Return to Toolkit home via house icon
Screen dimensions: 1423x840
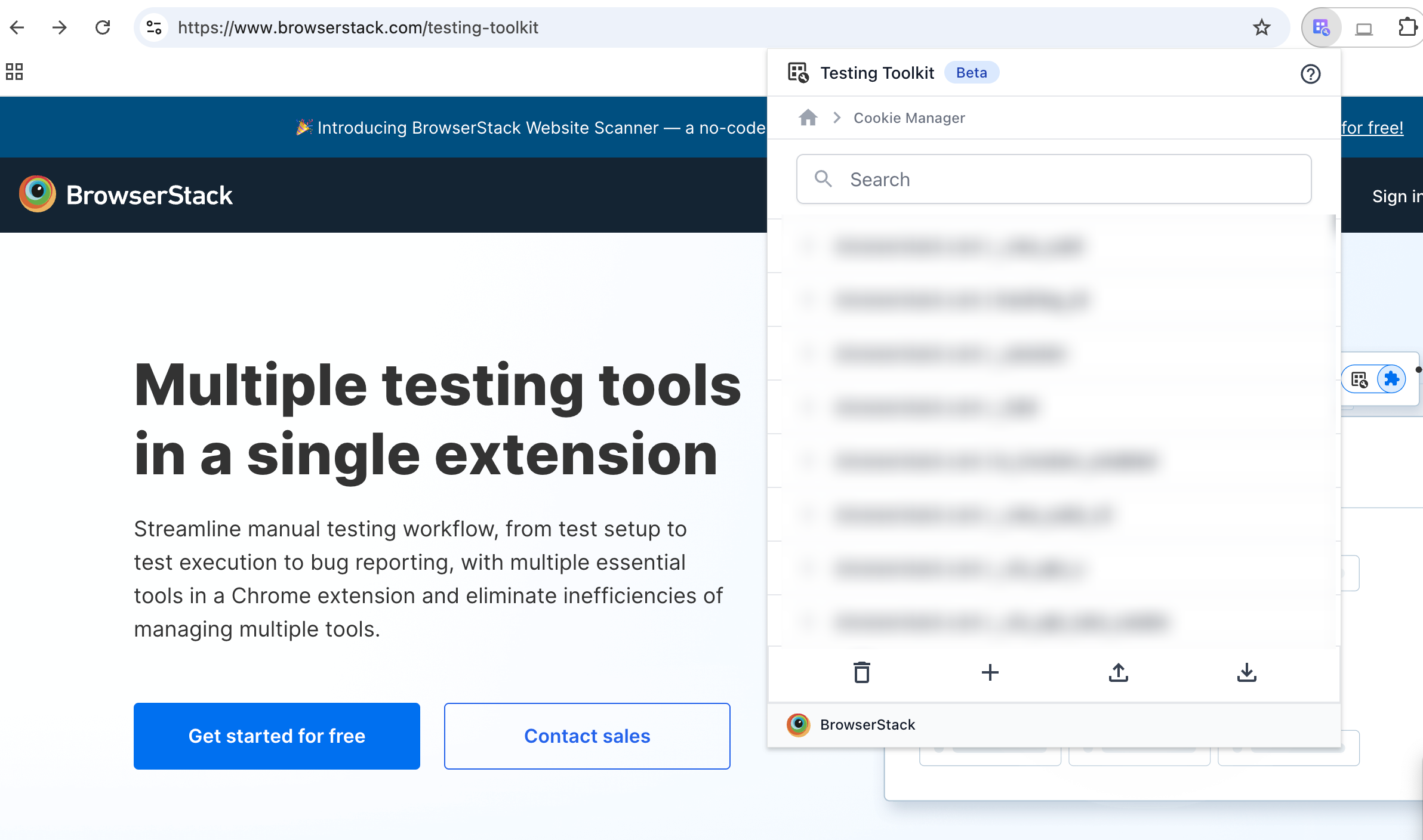pyautogui.click(x=808, y=118)
